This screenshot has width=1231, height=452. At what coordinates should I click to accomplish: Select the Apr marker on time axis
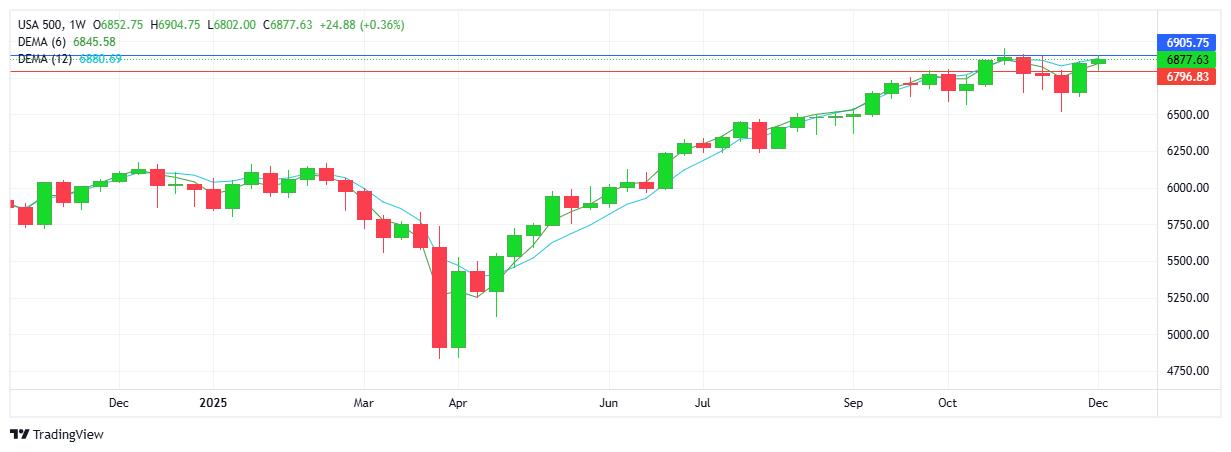[x=457, y=403]
